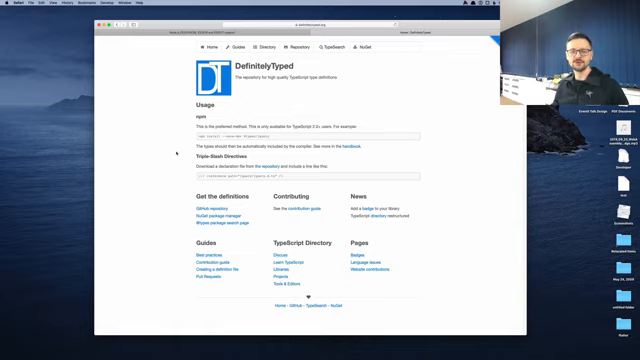Open the Developer file on desktop
This screenshot has width=640, height=360.
623,156
